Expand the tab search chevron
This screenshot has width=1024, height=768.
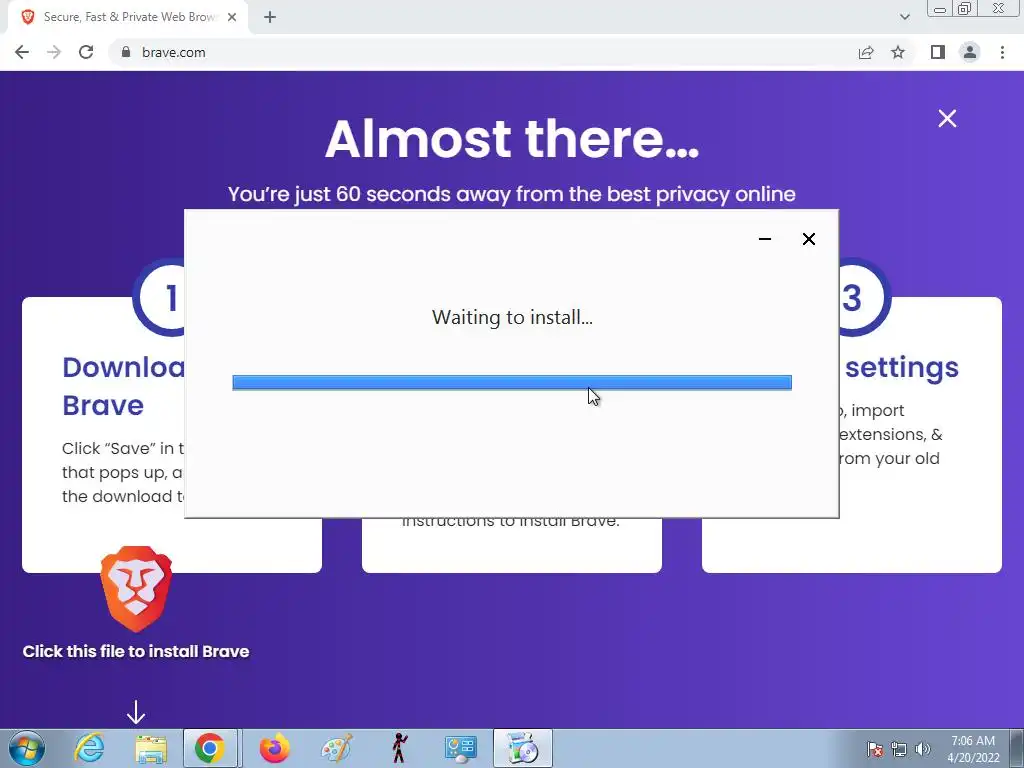904,17
